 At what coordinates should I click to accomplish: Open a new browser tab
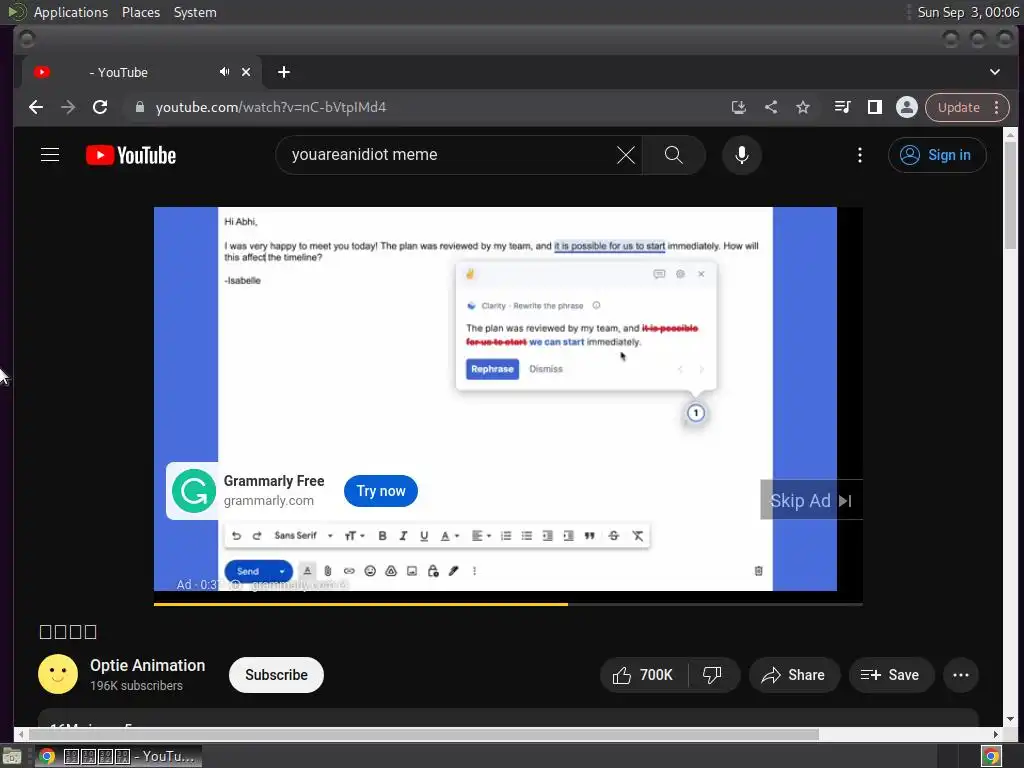283,72
